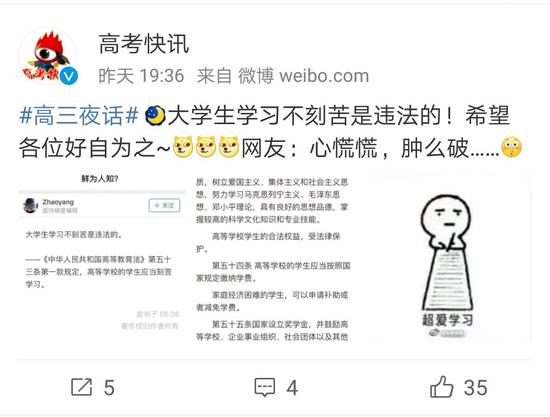
Task: Like the post with the thumbs-up icon
Action: coord(442,386)
